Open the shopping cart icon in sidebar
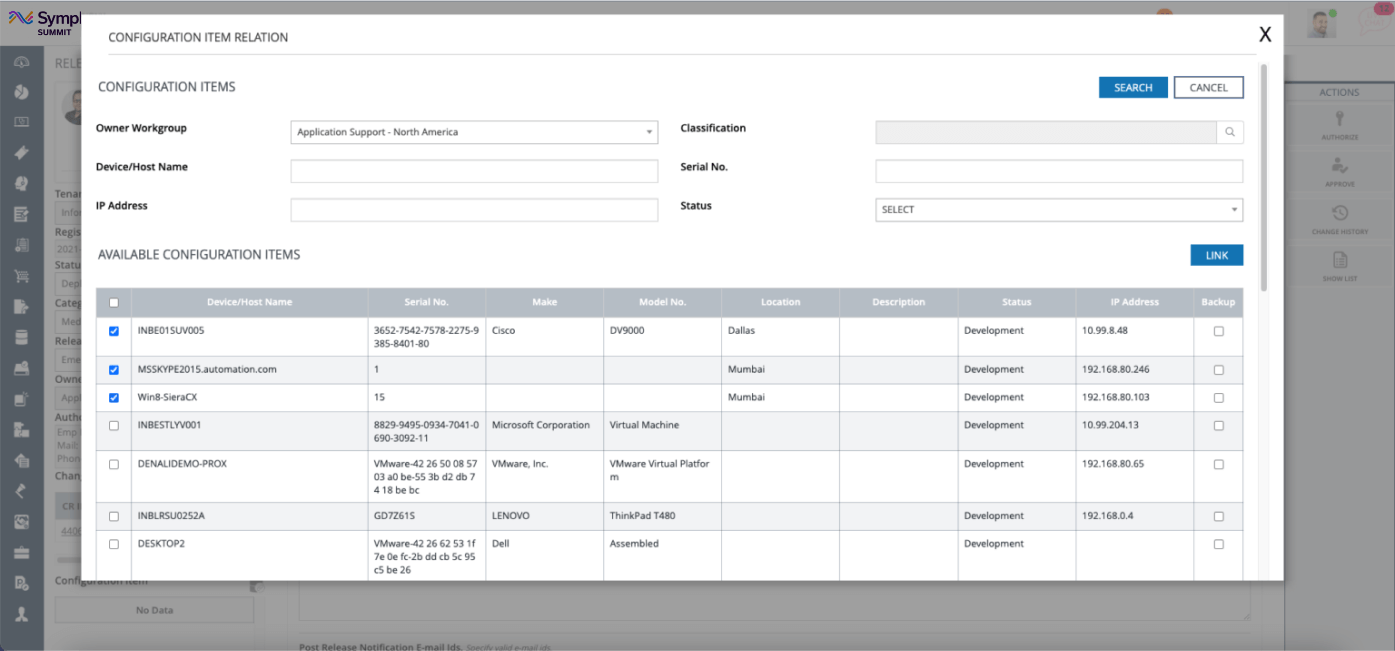 pos(21,276)
